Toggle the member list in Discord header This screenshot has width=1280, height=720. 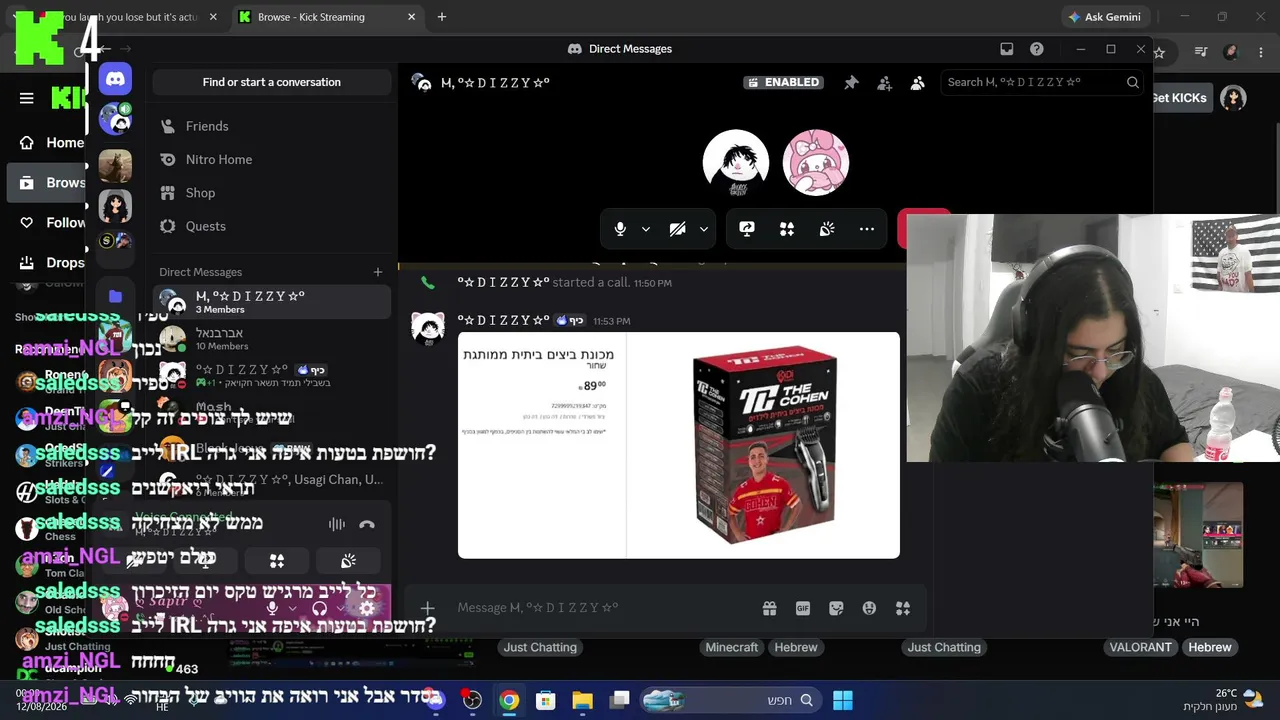pos(917,83)
